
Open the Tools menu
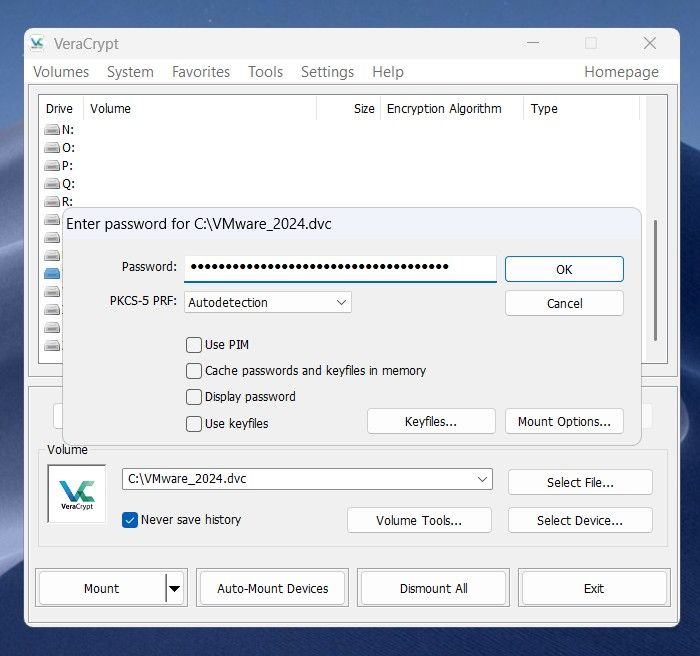(266, 72)
